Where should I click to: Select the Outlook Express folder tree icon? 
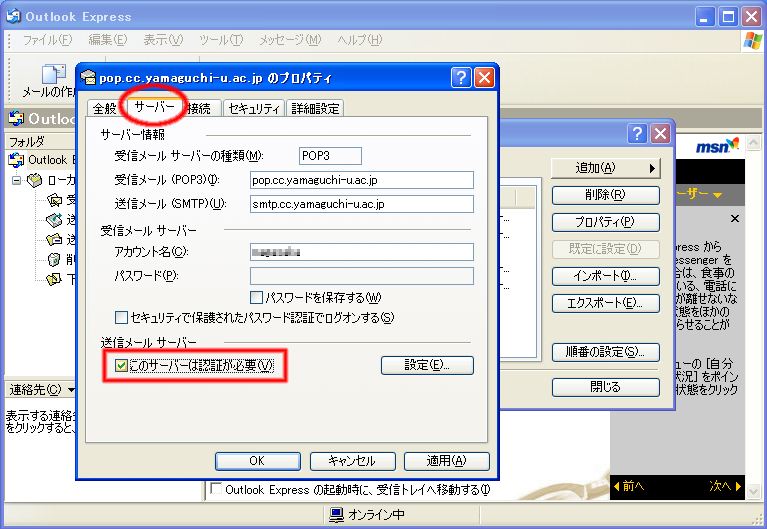tap(16, 160)
